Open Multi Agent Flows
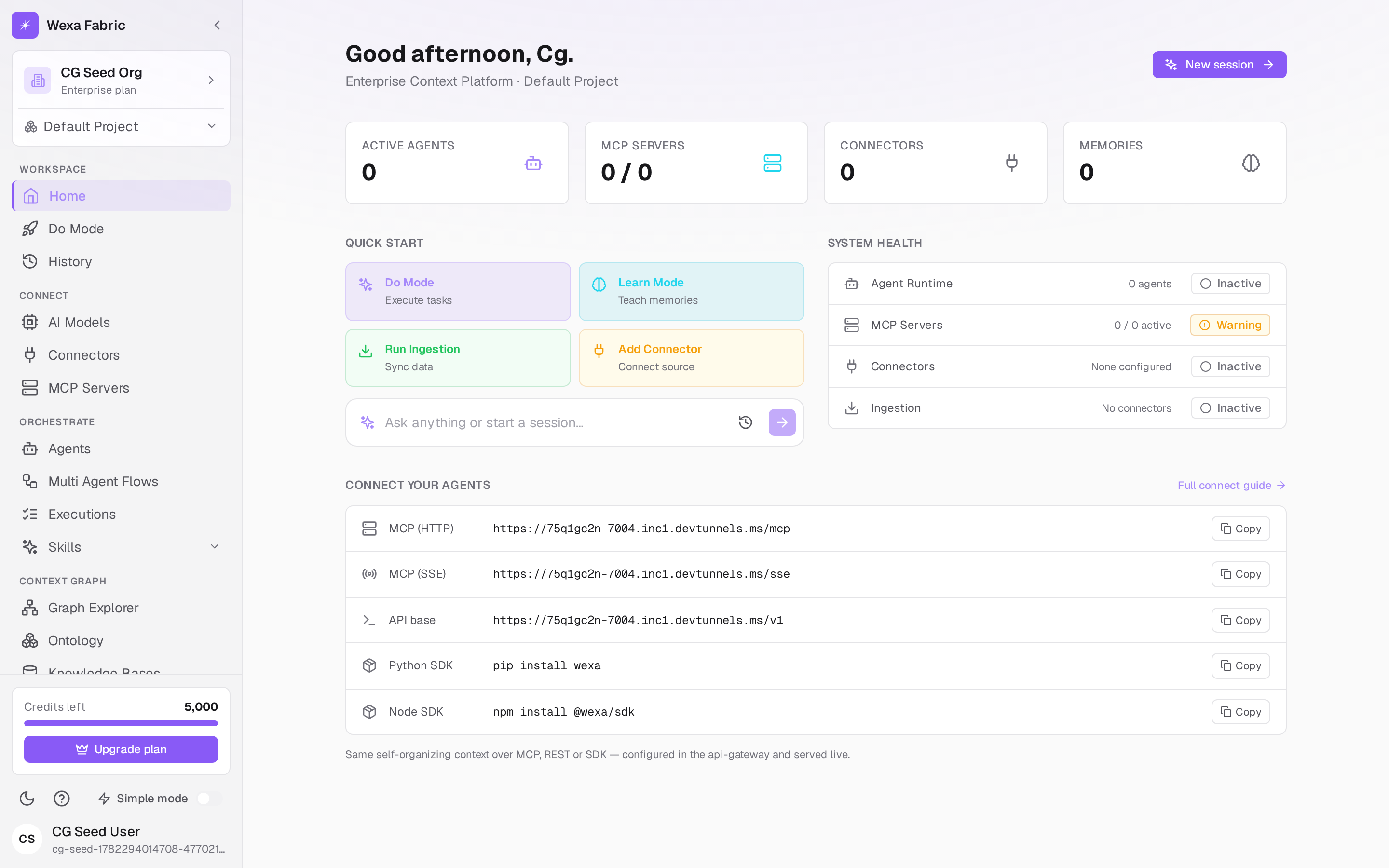The height and width of the screenshot is (868, 1389). coord(121,481)
